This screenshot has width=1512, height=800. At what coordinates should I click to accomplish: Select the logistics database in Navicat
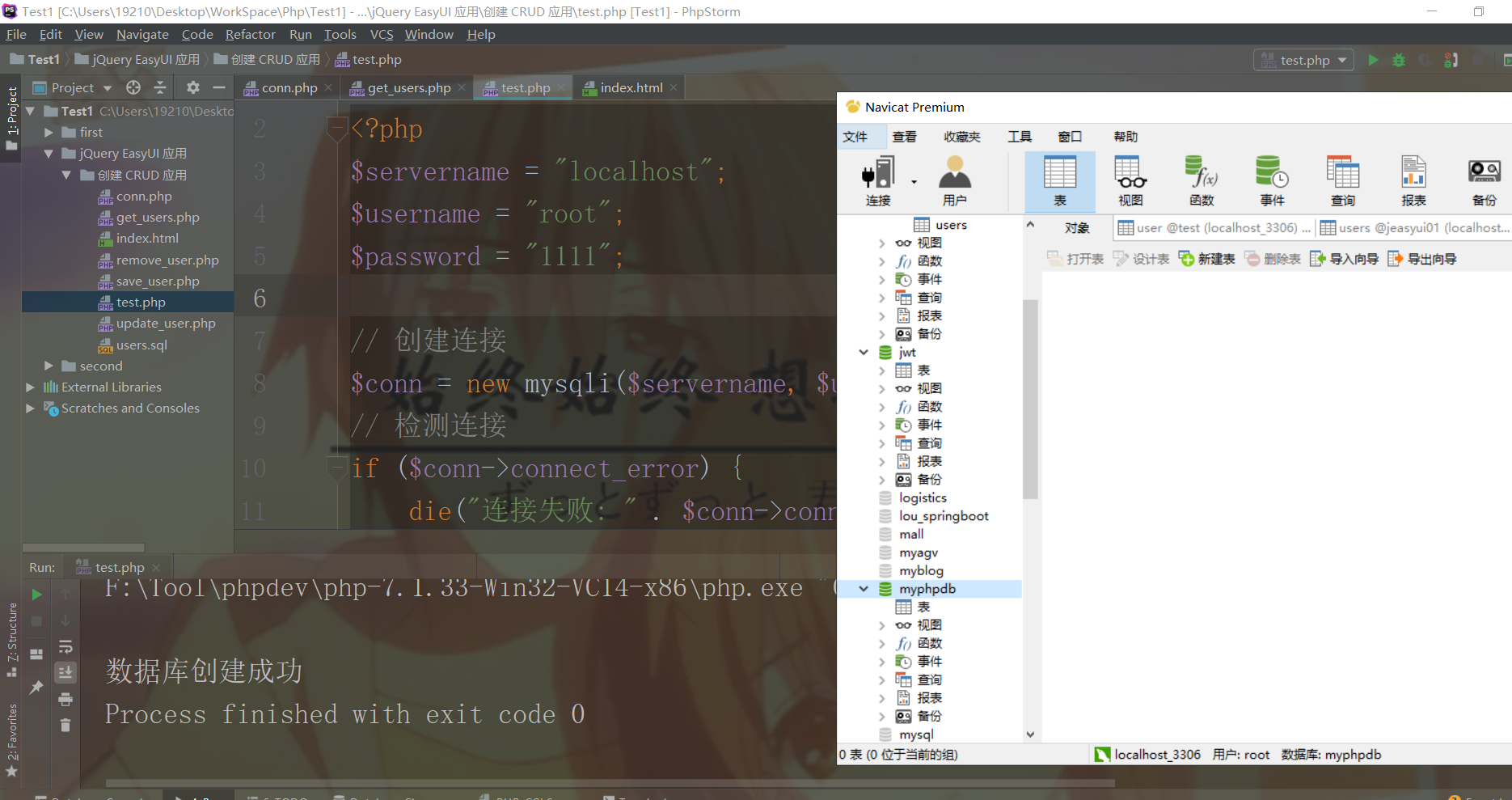(x=923, y=497)
